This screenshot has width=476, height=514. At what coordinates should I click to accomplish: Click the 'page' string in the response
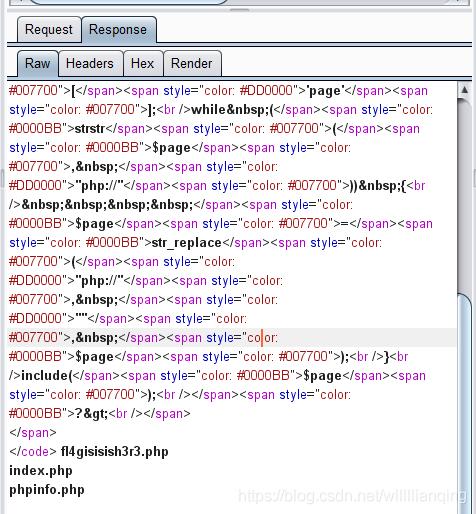coord(325,91)
